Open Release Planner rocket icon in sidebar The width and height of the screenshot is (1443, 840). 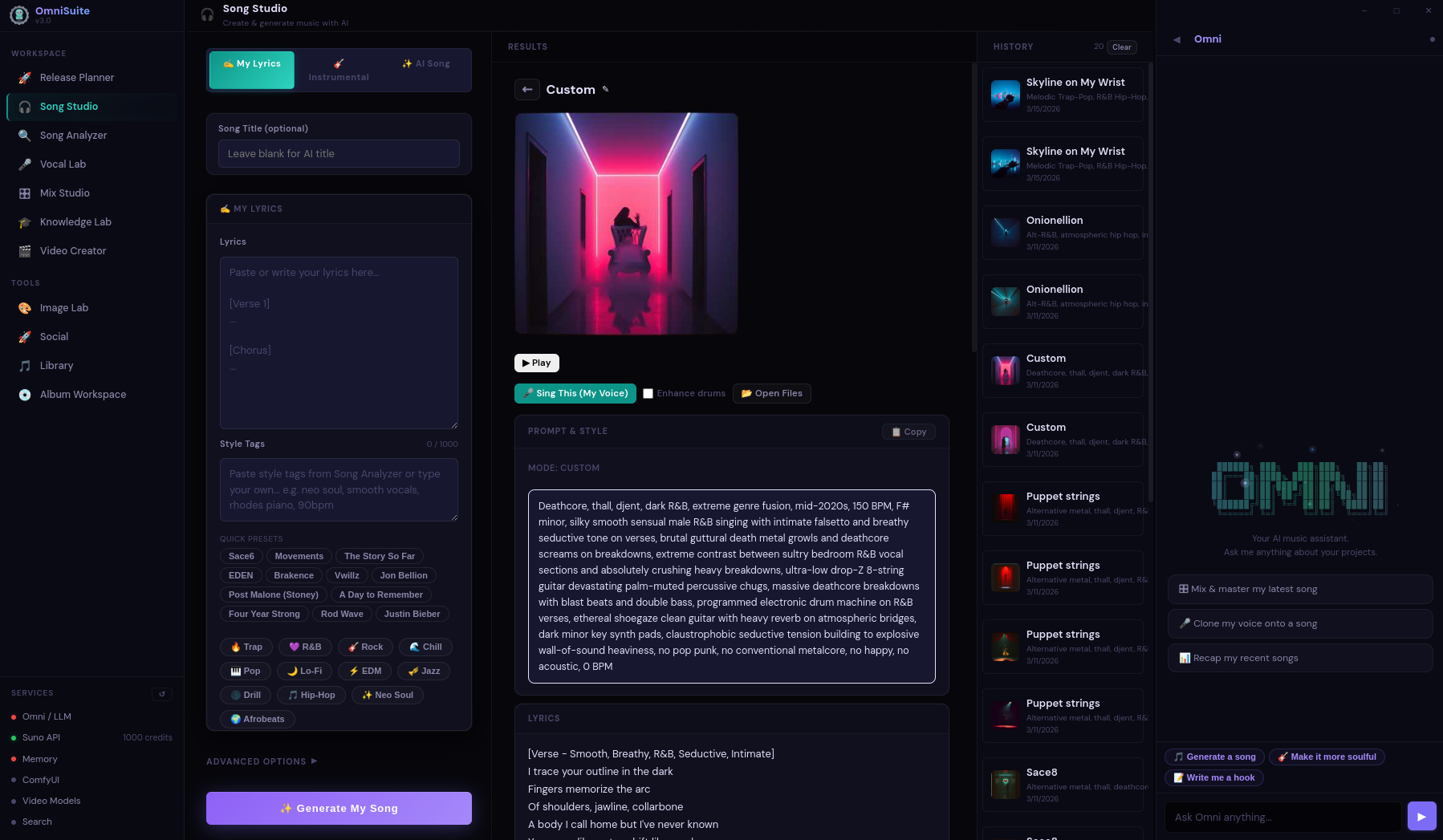[25, 78]
